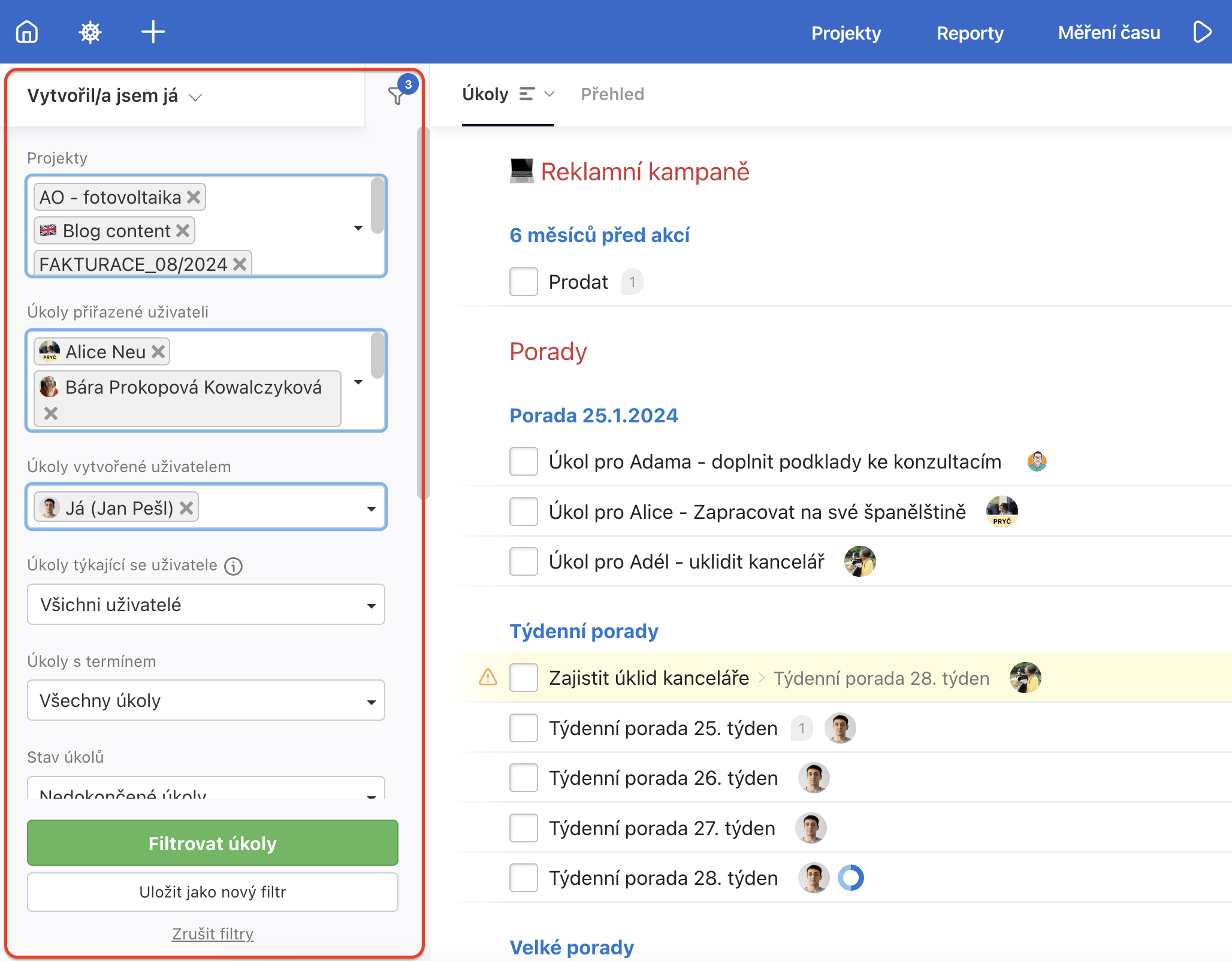
Task: Remove FAKTURACE_08/2024 project tag
Action: (240, 264)
